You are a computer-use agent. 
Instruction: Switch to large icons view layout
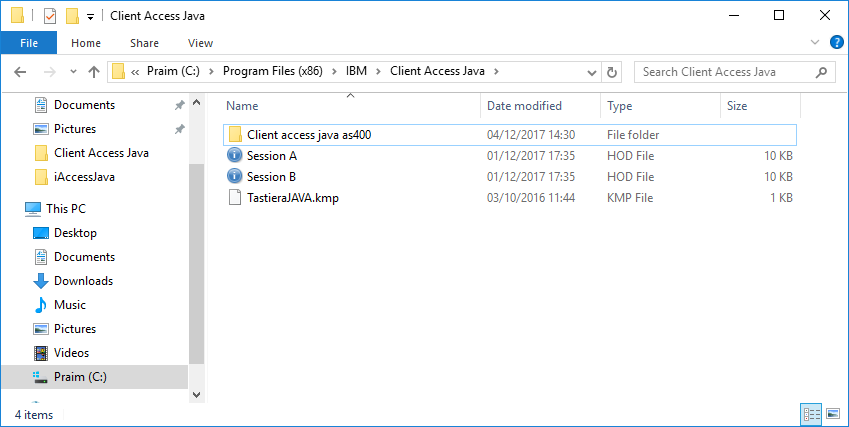tap(833, 415)
